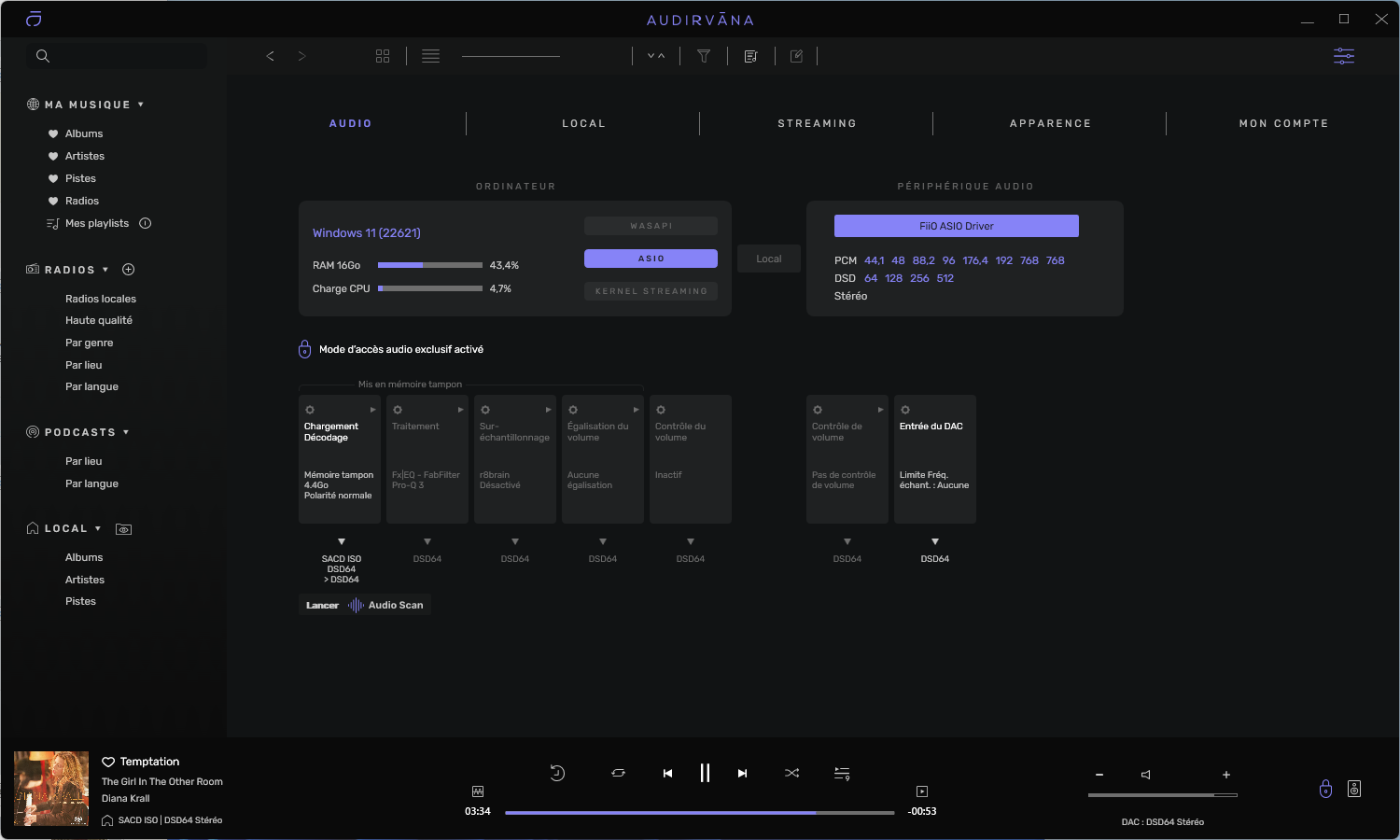This screenshot has height=840, width=1400.
Task: Open settings gear for Entrée du DAC
Action: click(x=905, y=410)
